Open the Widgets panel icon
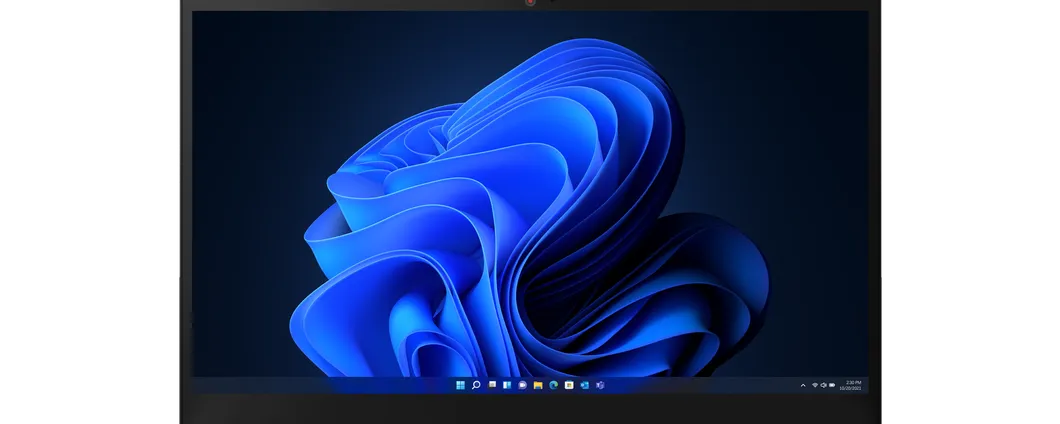 click(507, 385)
